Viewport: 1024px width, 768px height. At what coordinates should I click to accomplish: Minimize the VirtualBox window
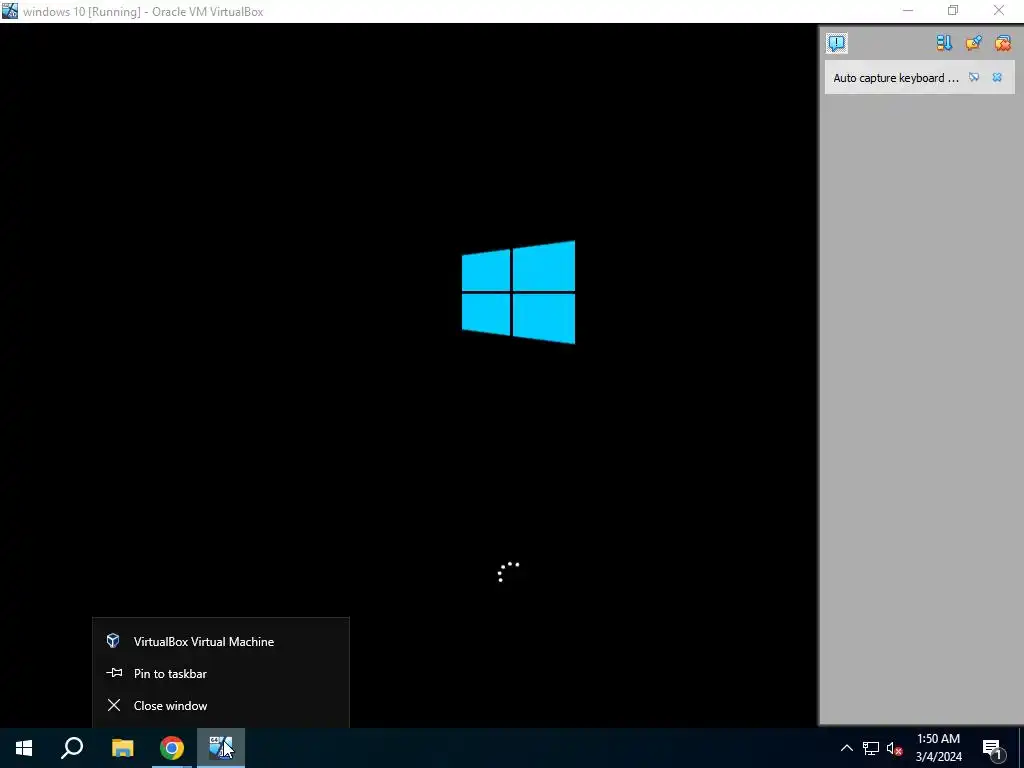click(x=908, y=11)
